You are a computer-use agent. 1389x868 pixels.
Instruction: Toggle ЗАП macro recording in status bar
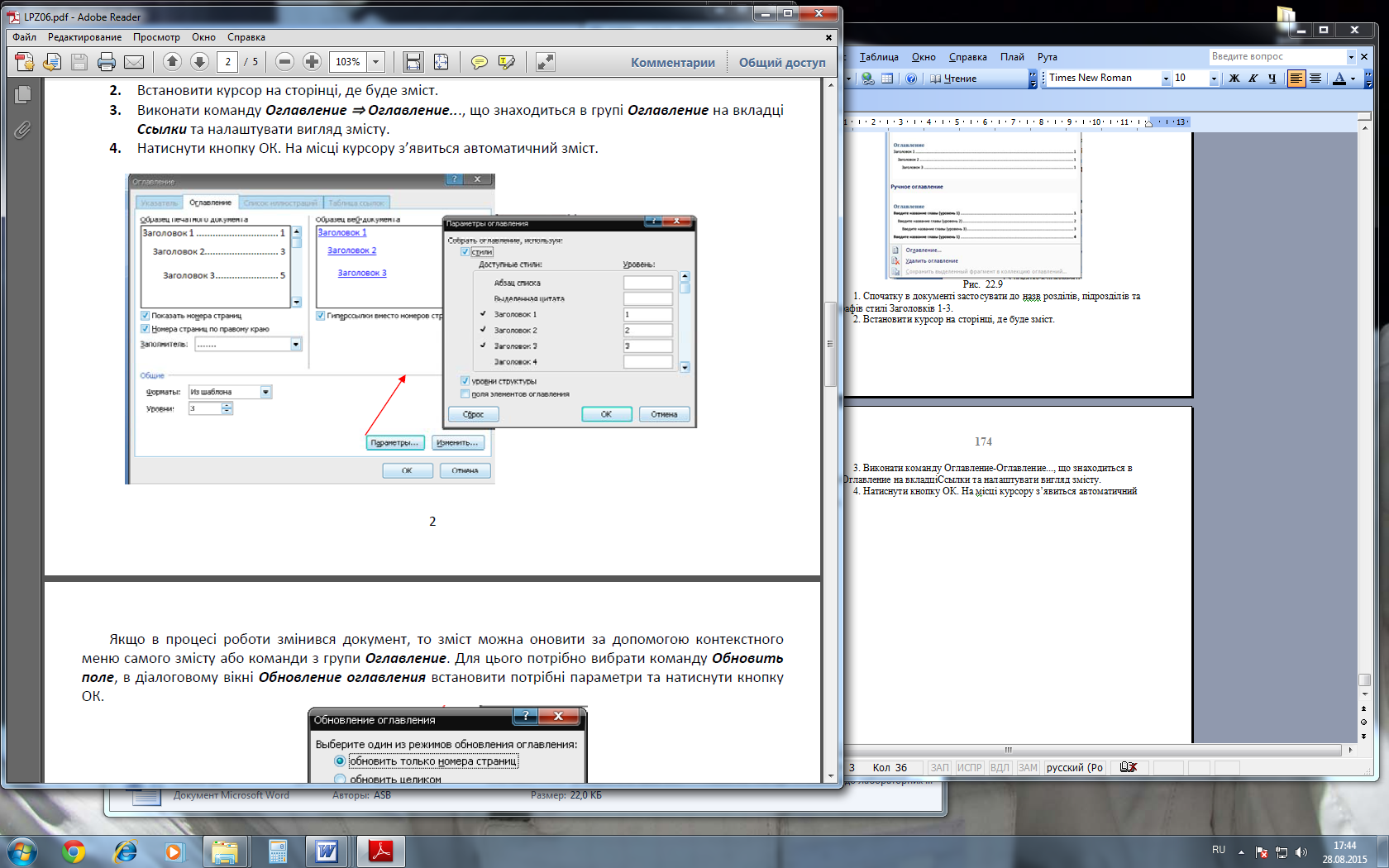[x=939, y=768]
